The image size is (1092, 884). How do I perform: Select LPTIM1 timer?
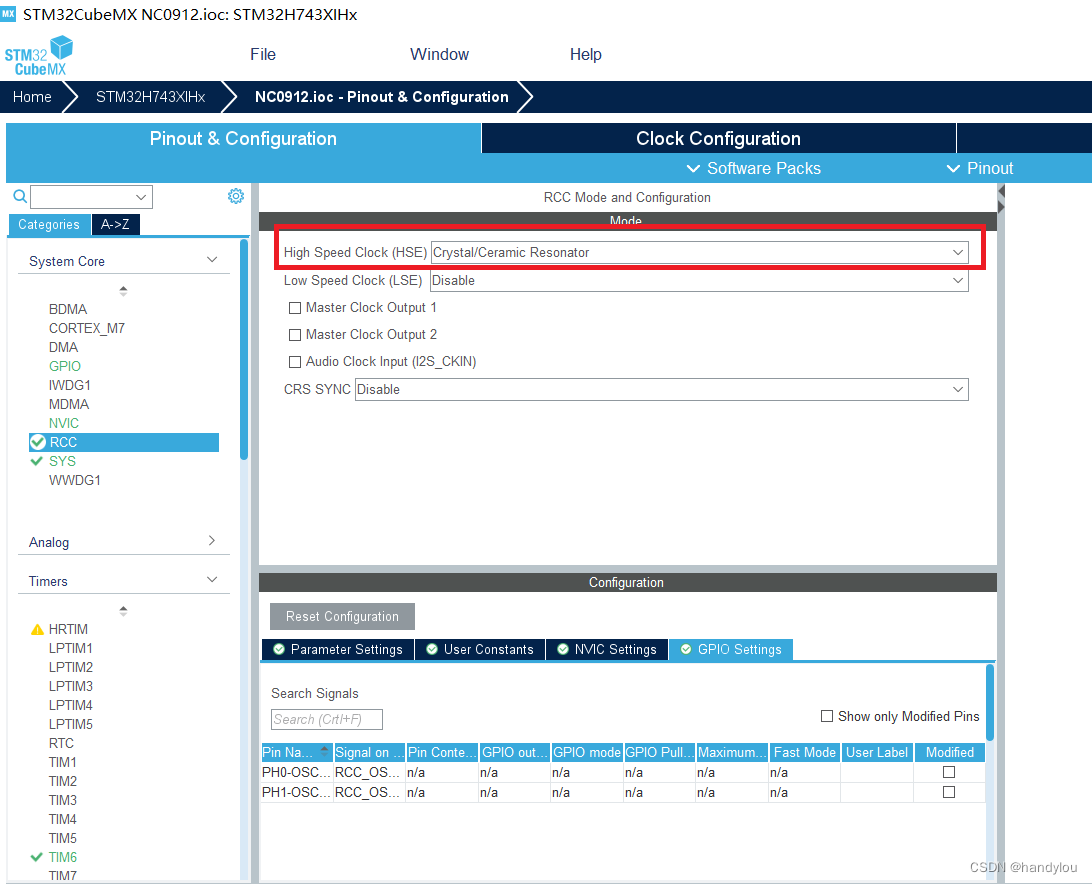70,649
